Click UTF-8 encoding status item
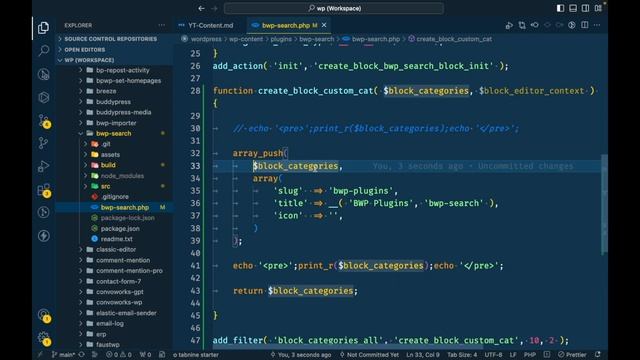 pos(493,355)
